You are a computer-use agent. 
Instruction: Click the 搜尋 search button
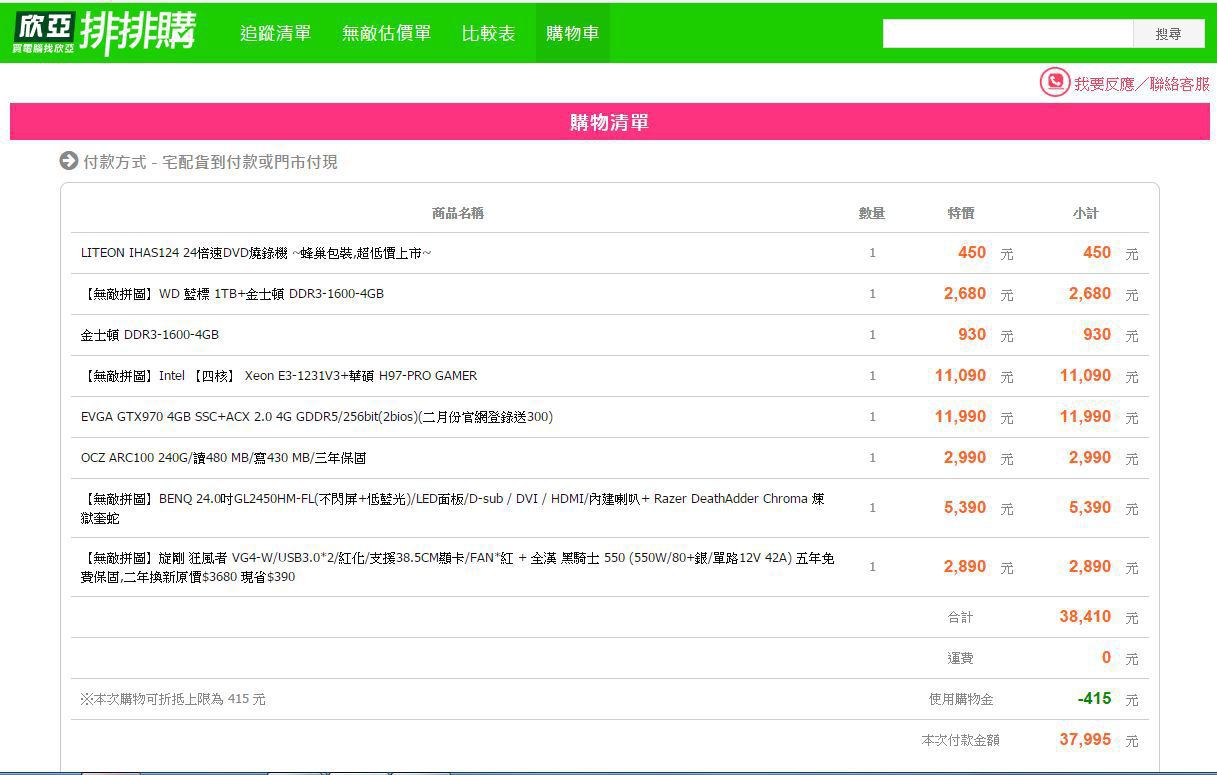point(1168,34)
